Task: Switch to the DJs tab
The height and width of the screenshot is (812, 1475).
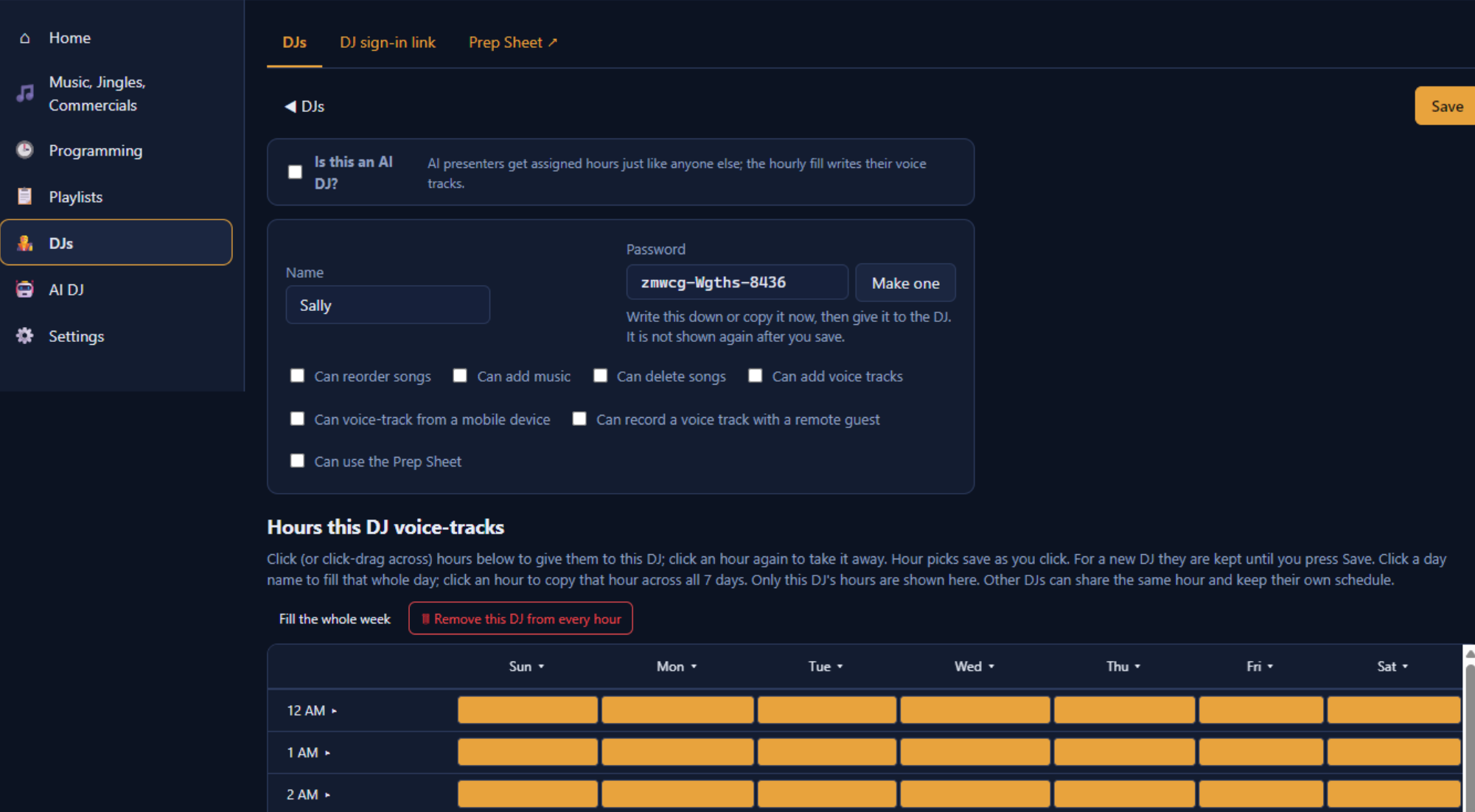Action: pos(294,42)
